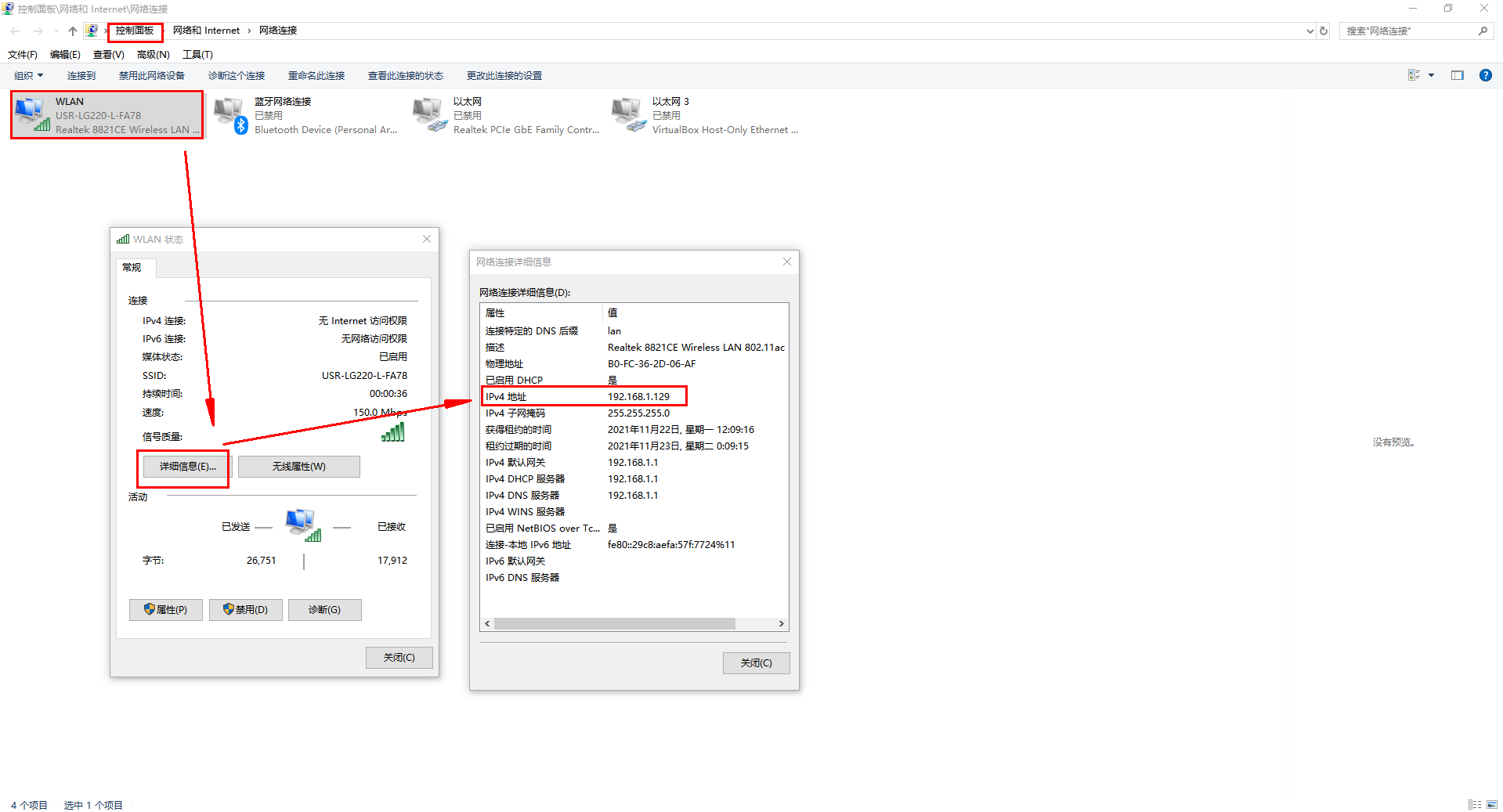1503x812 pixels.
Task: Click 诊断这个连接 in the toolbar
Action: (237, 75)
